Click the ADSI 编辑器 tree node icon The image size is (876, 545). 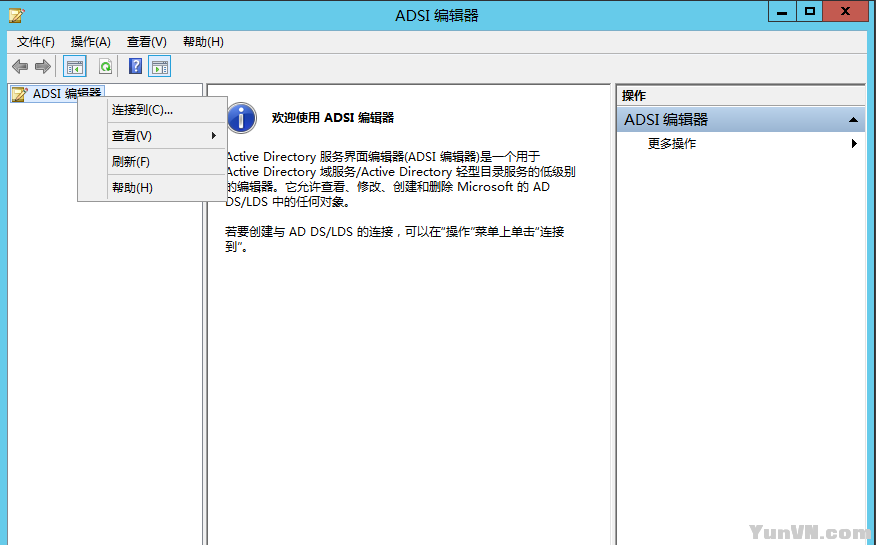pyautogui.click(x=20, y=94)
